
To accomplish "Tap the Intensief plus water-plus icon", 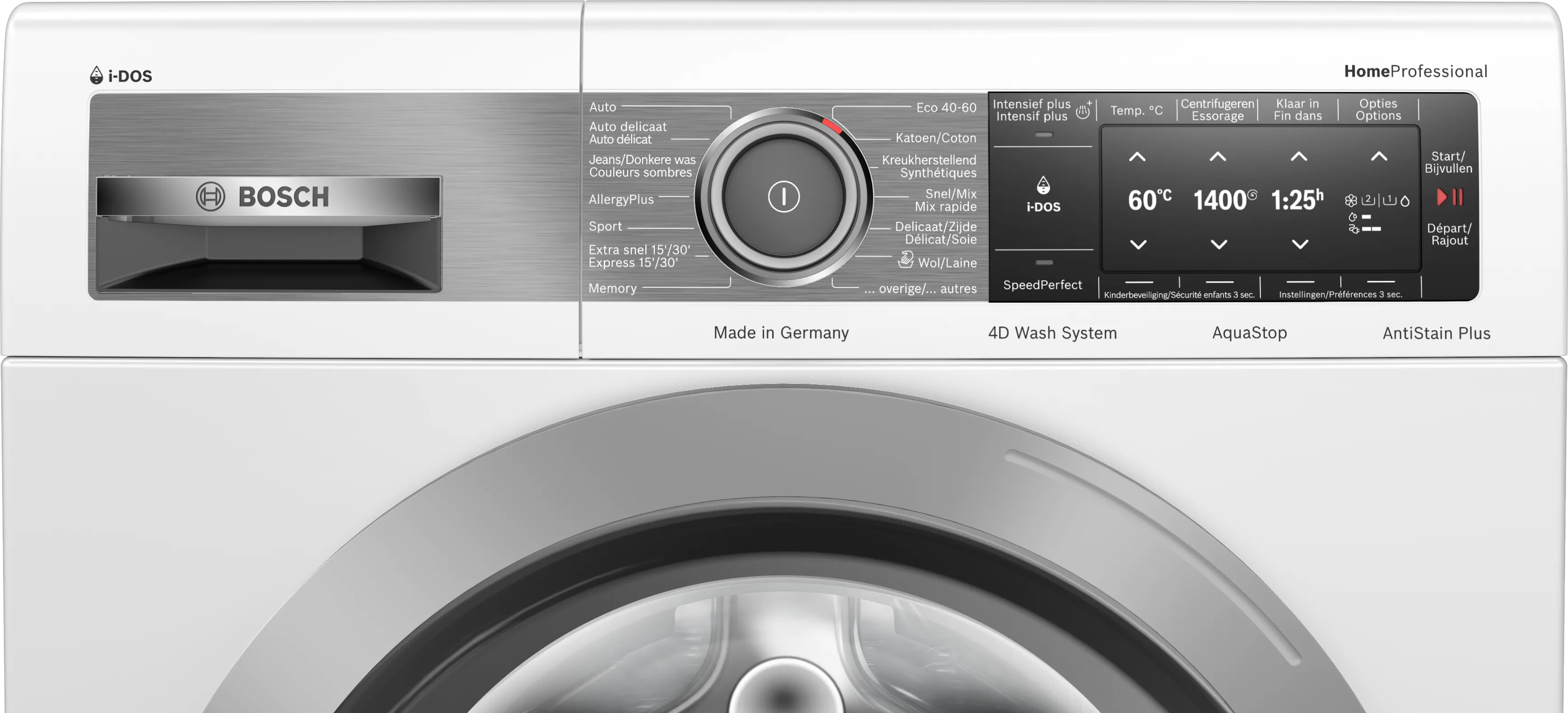I will [1083, 110].
